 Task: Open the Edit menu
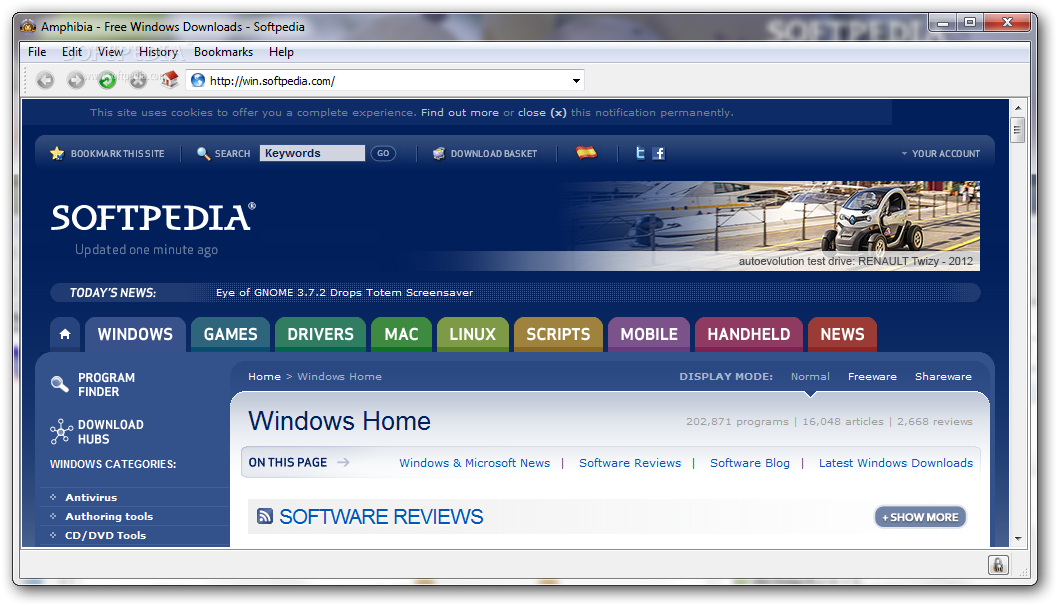click(x=72, y=52)
